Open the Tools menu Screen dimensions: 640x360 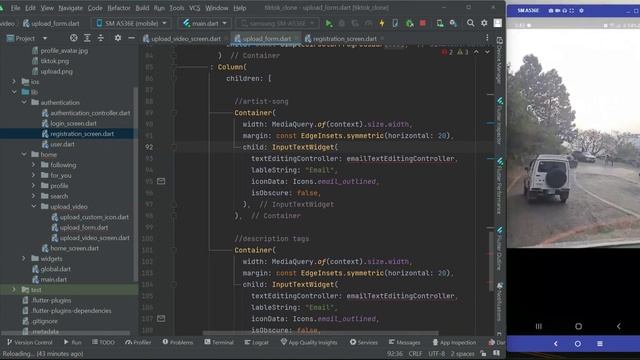(177, 8)
